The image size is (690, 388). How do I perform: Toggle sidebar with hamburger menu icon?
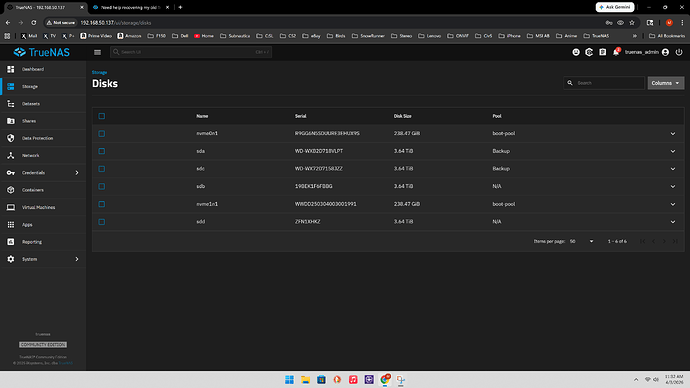[97, 52]
